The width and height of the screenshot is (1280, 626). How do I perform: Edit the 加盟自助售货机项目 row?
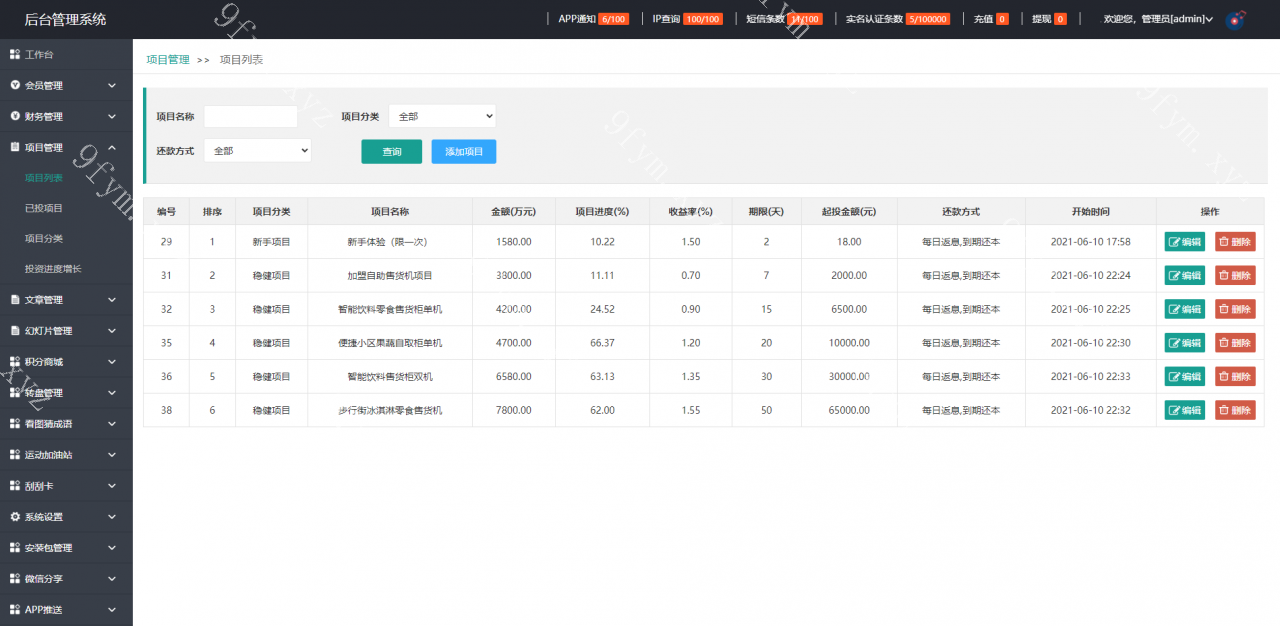tap(1185, 275)
